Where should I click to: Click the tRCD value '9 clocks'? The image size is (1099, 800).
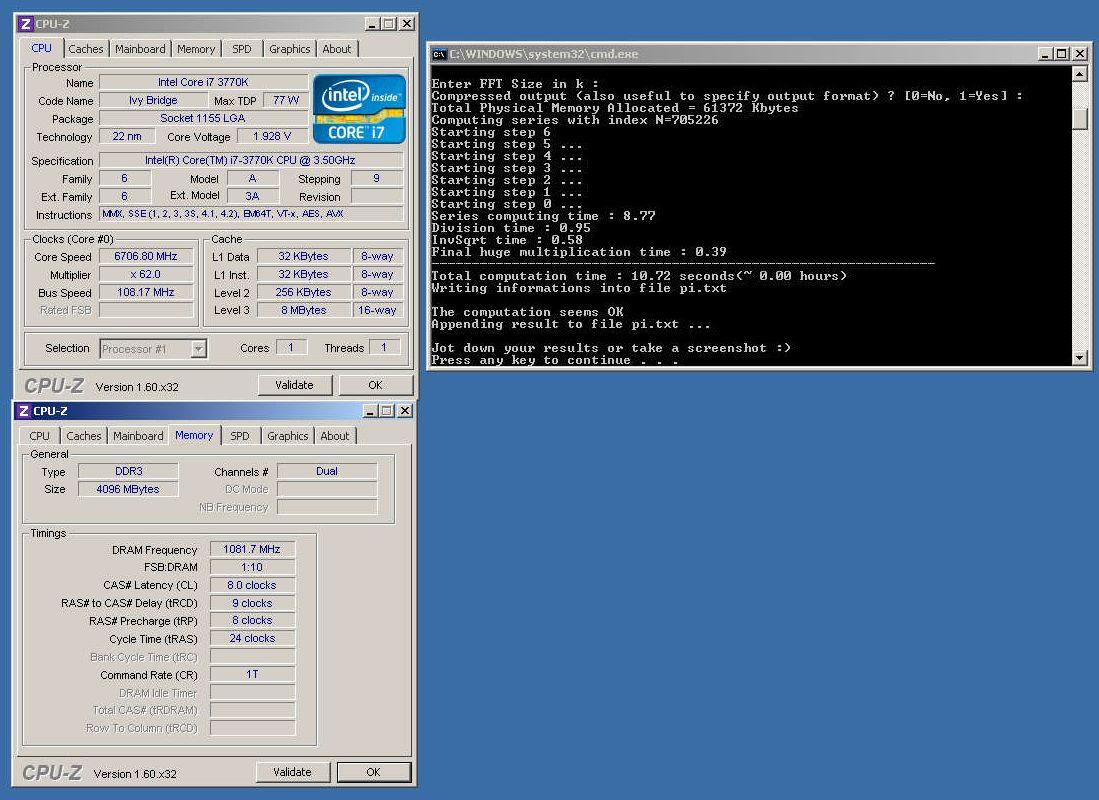(252, 603)
